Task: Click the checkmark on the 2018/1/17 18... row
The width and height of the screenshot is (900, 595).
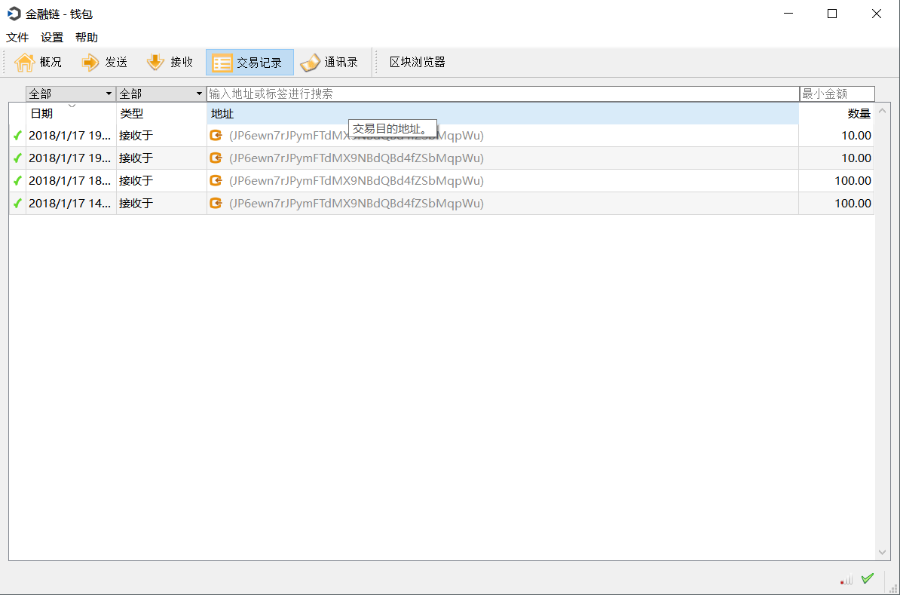Action: point(17,181)
